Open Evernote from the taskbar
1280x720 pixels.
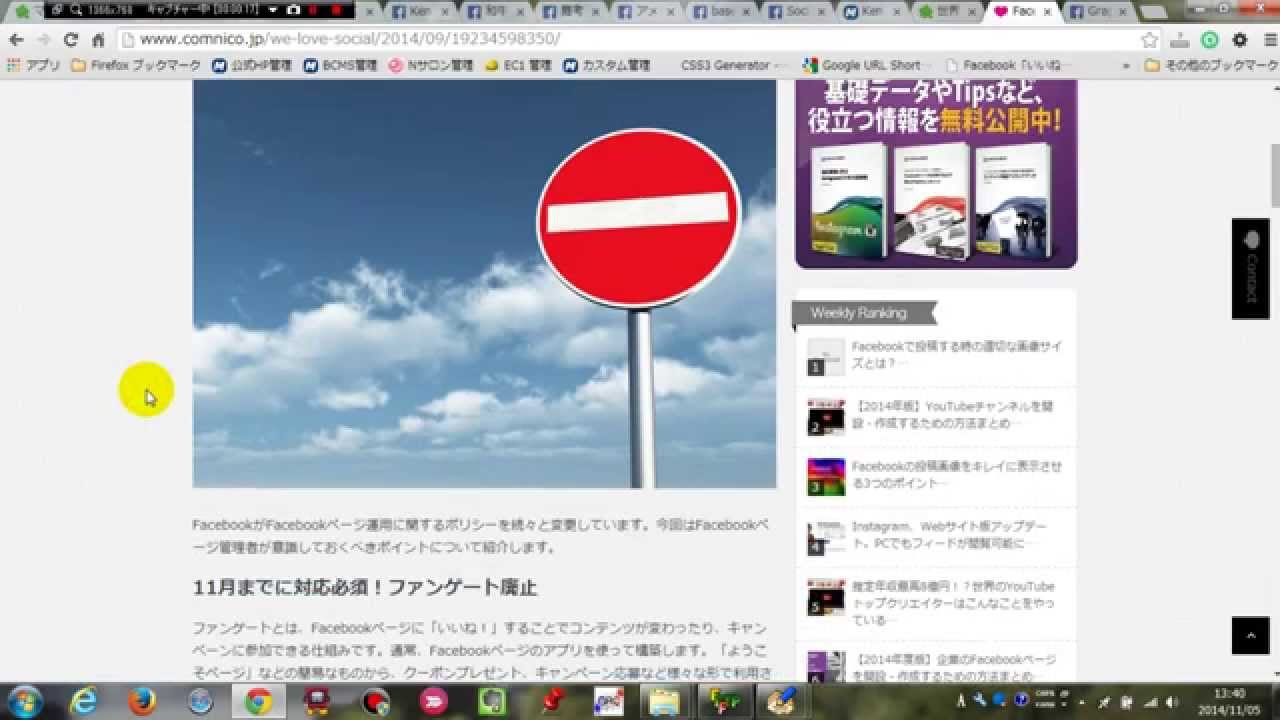coord(492,702)
